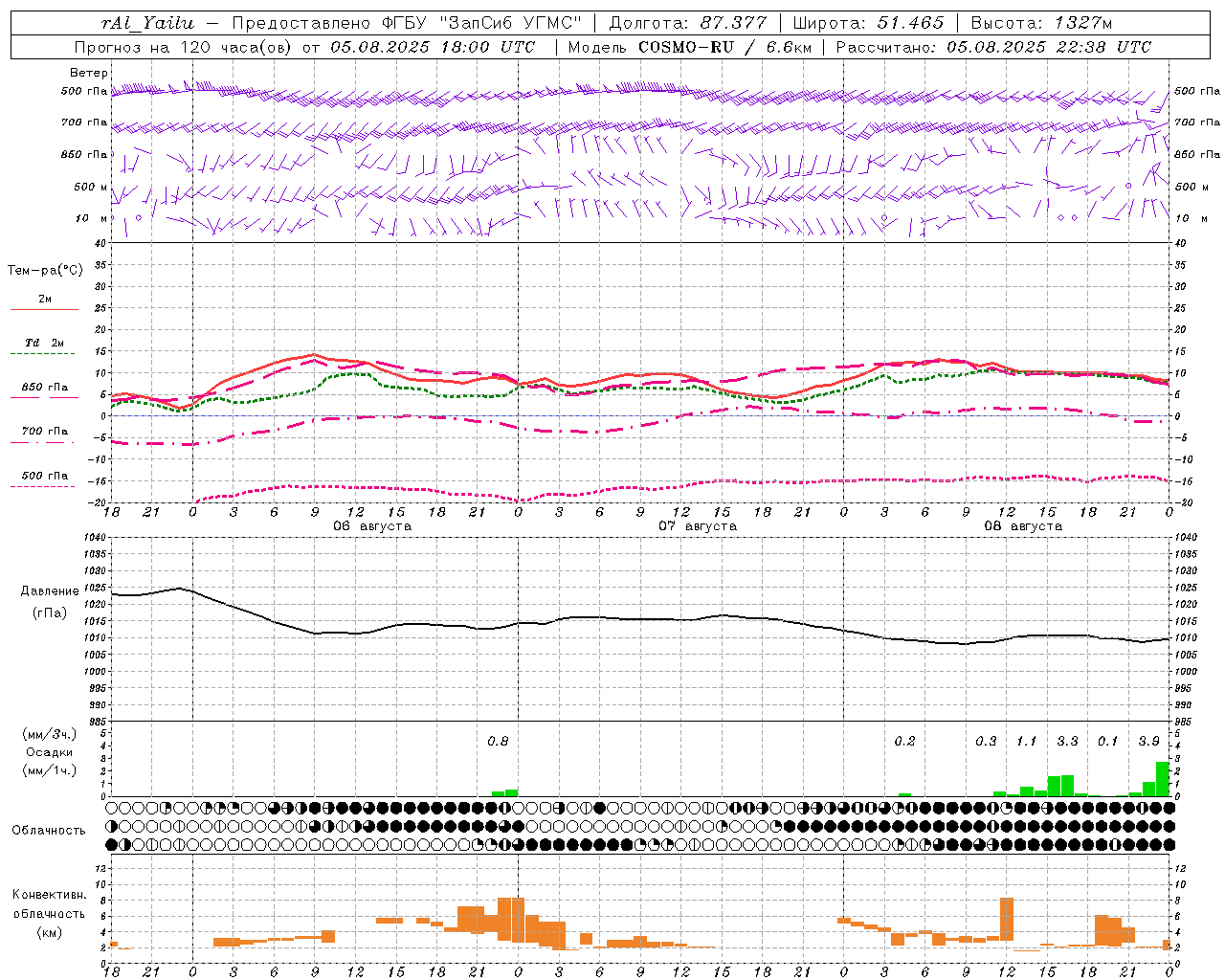Click the precipitation value 3.9
Viewport: 1225px width, 980px height.
pos(1148,741)
